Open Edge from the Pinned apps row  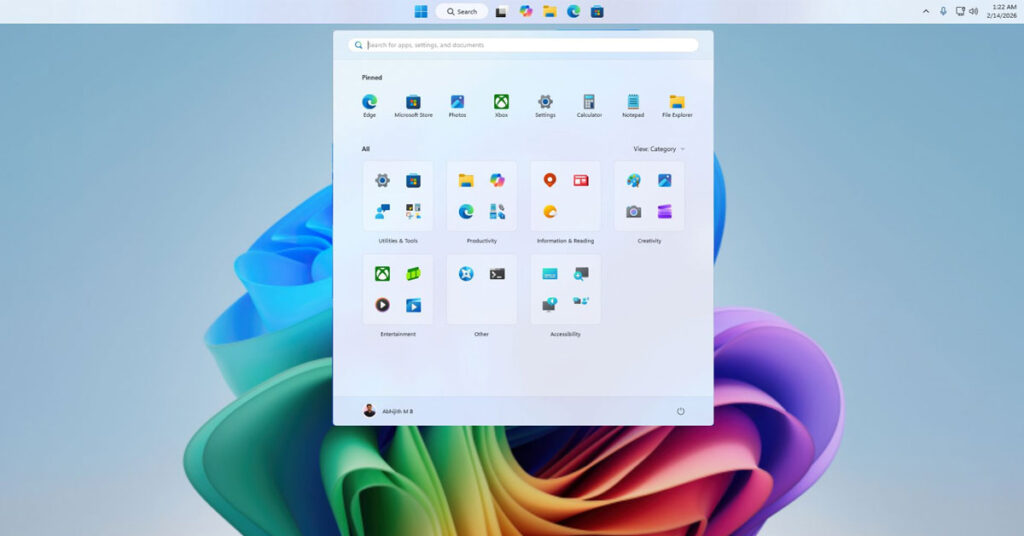click(x=370, y=105)
